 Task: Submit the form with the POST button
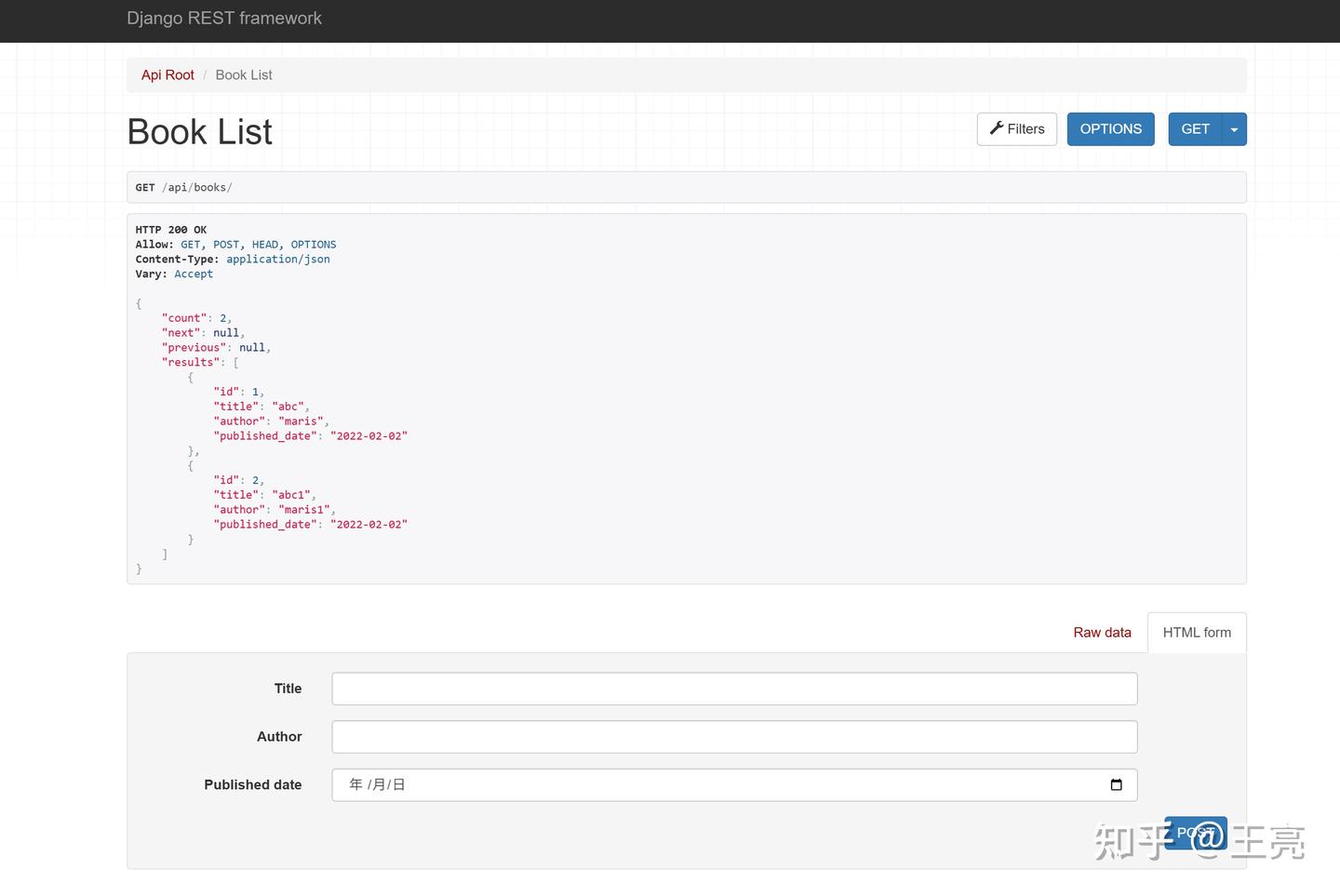1195,833
